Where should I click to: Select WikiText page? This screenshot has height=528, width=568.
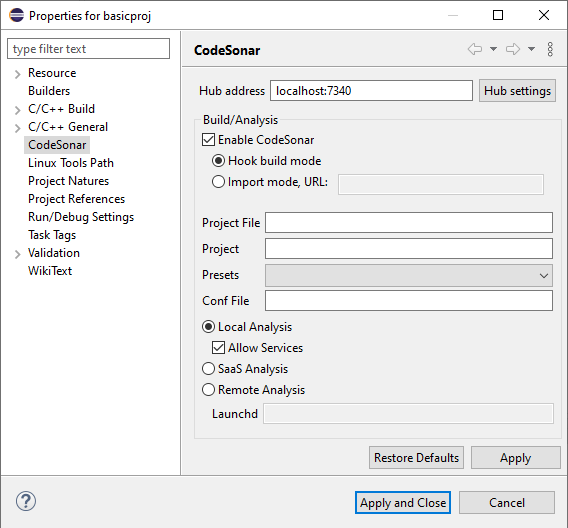(50, 271)
